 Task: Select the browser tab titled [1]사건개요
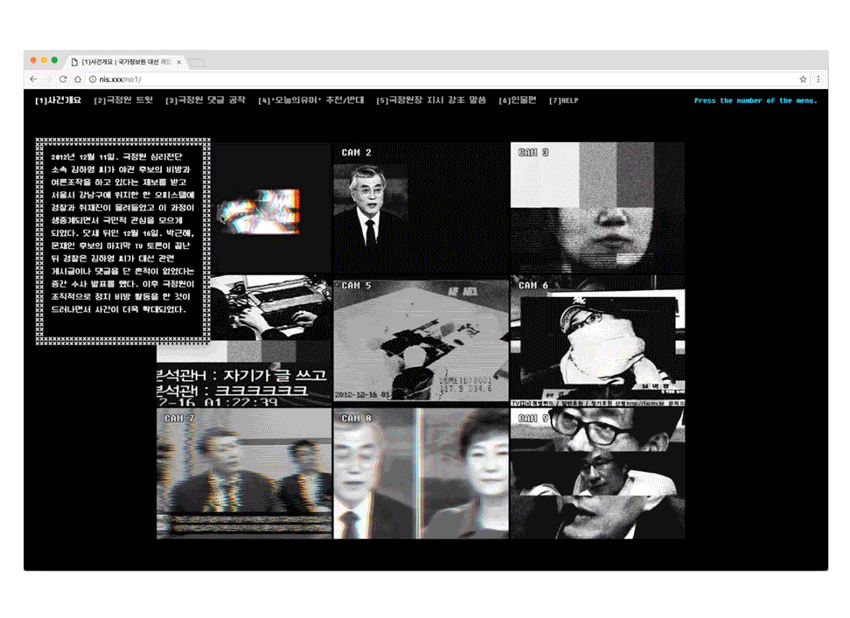tap(126, 62)
